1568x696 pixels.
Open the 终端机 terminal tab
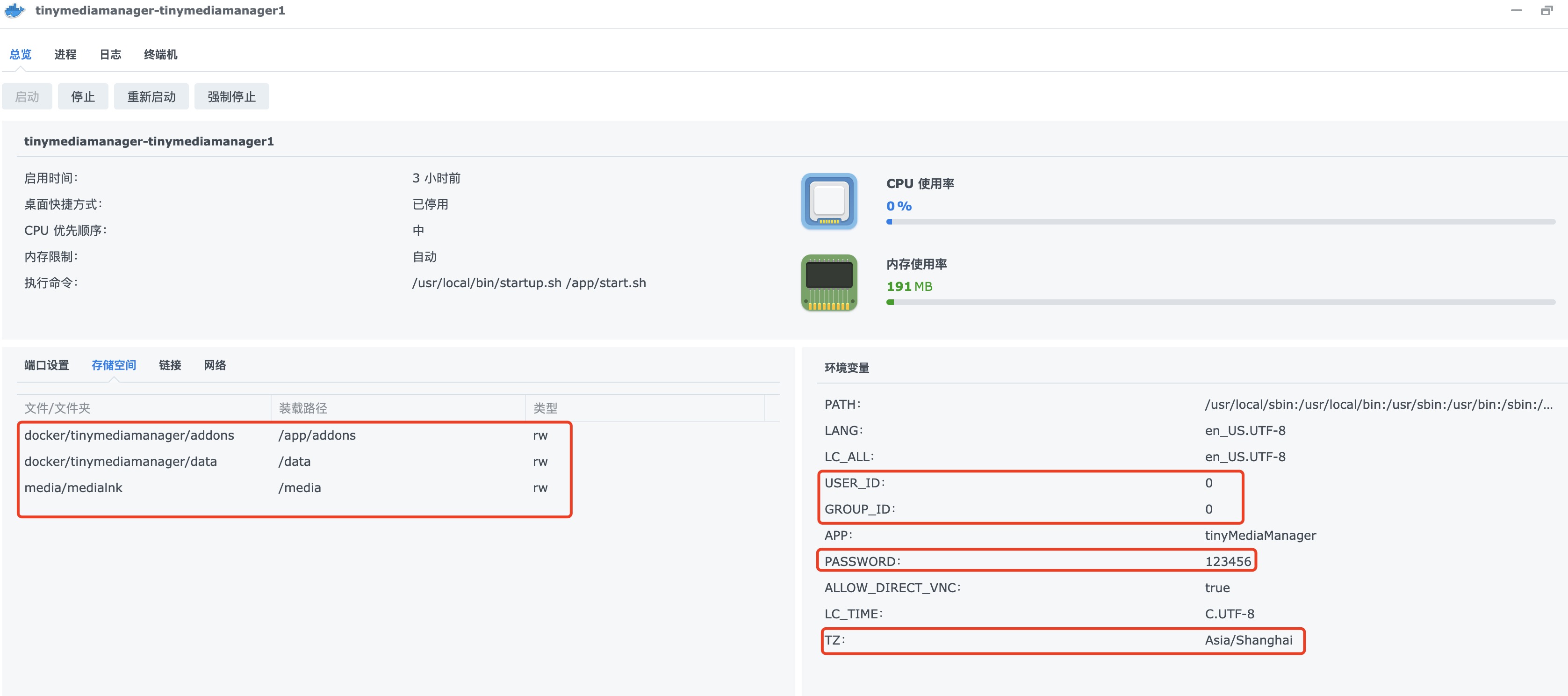point(161,55)
